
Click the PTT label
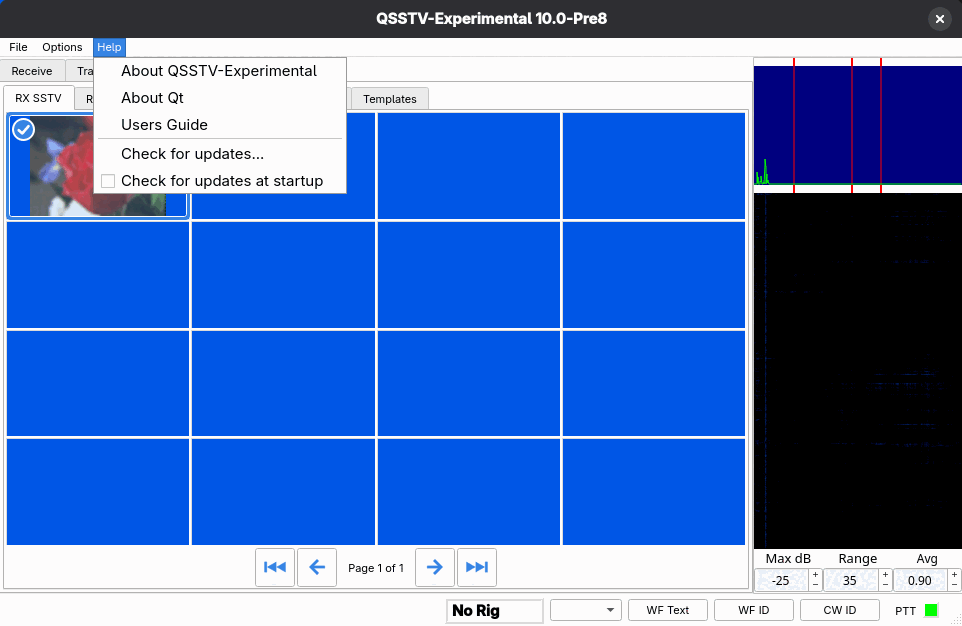905,611
